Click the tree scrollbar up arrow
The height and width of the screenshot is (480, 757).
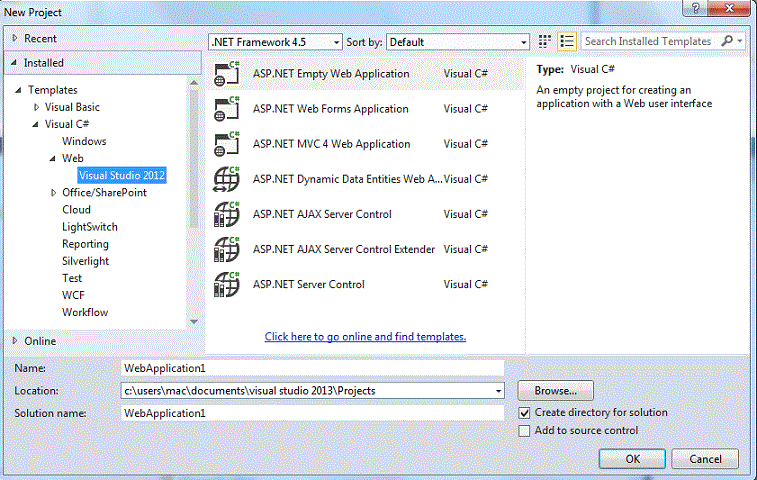[x=194, y=83]
